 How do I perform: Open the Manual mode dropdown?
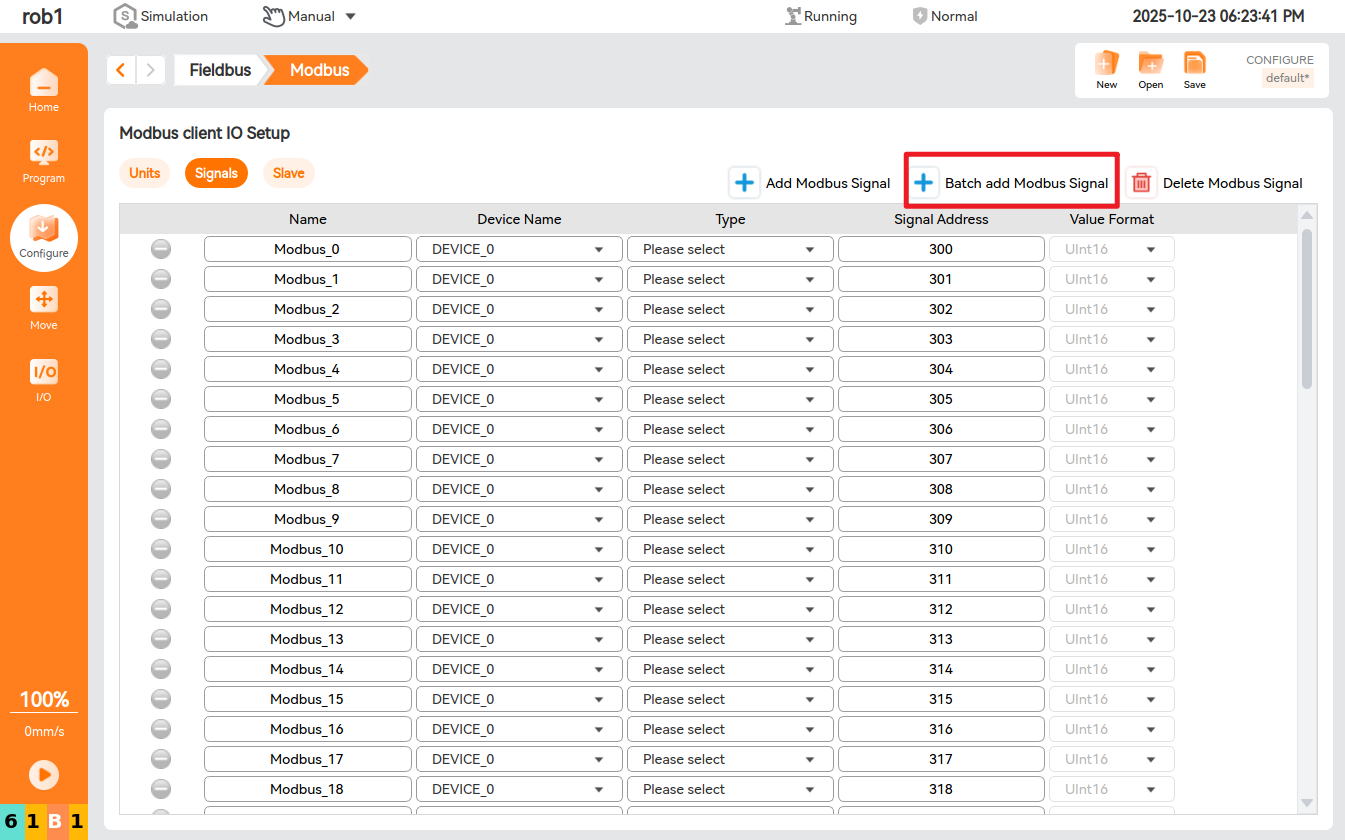point(309,16)
